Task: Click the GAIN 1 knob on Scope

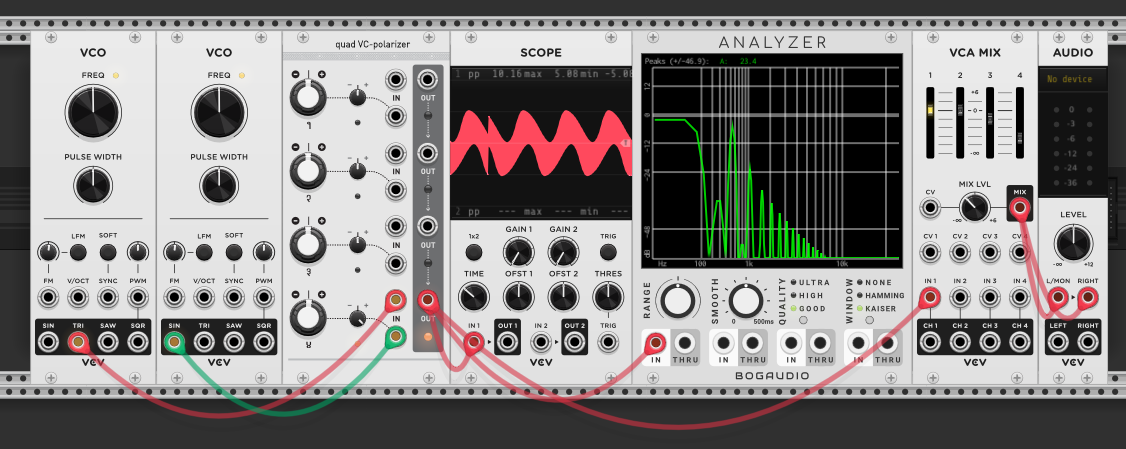Action: click(x=518, y=252)
